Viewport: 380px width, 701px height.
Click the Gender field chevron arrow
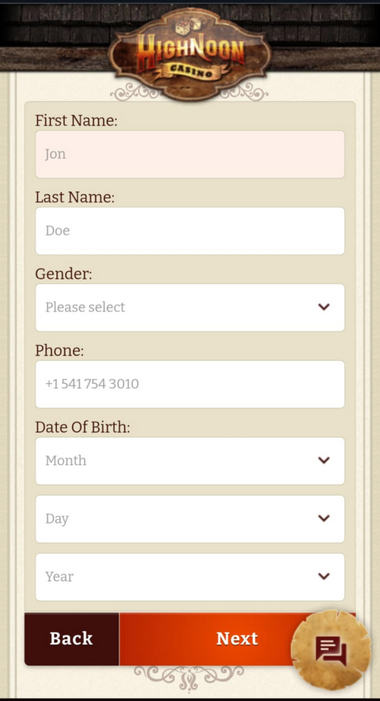pos(324,307)
